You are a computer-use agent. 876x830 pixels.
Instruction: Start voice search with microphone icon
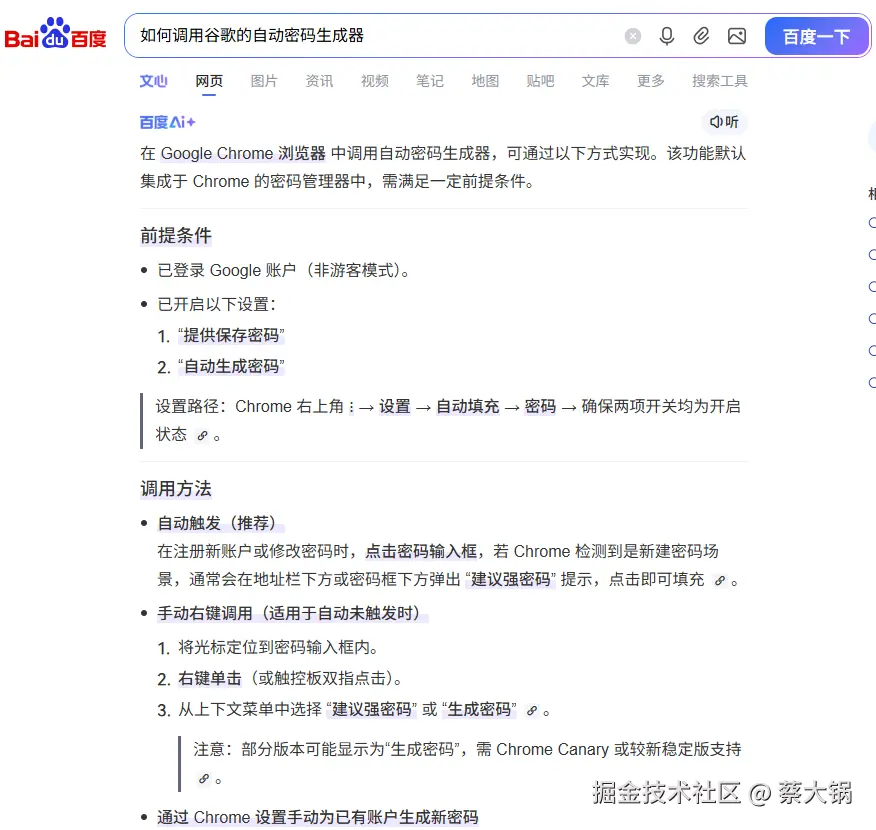(x=666, y=36)
